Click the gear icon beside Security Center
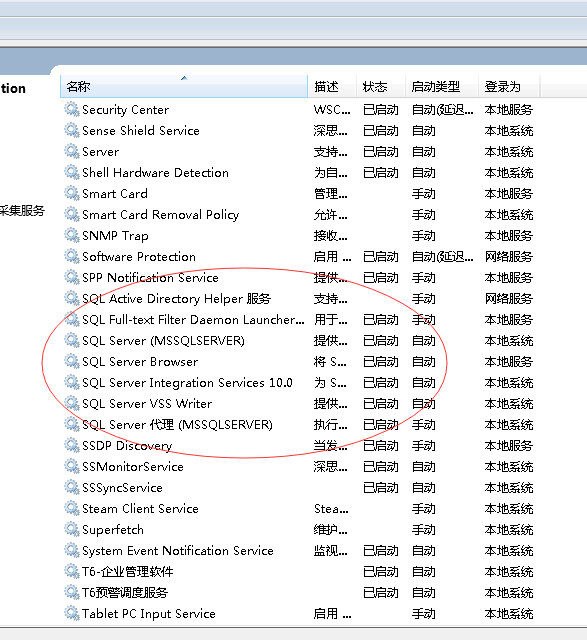The height and width of the screenshot is (640, 587). (72, 110)
